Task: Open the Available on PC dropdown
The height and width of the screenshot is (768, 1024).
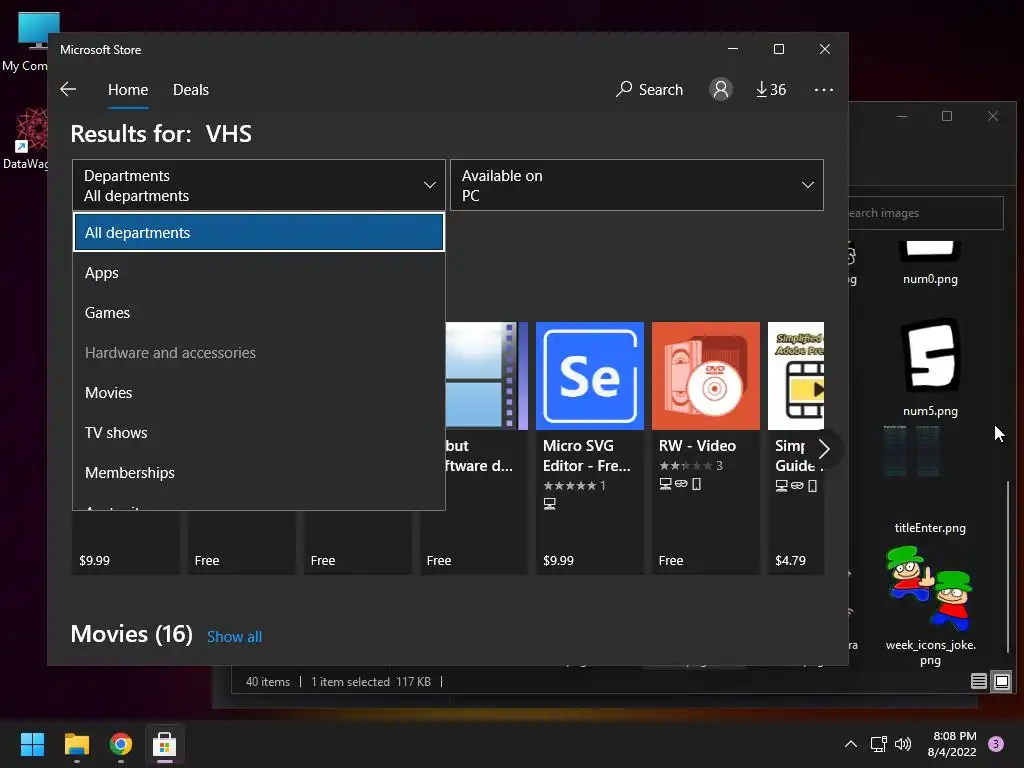Action: 637,185
